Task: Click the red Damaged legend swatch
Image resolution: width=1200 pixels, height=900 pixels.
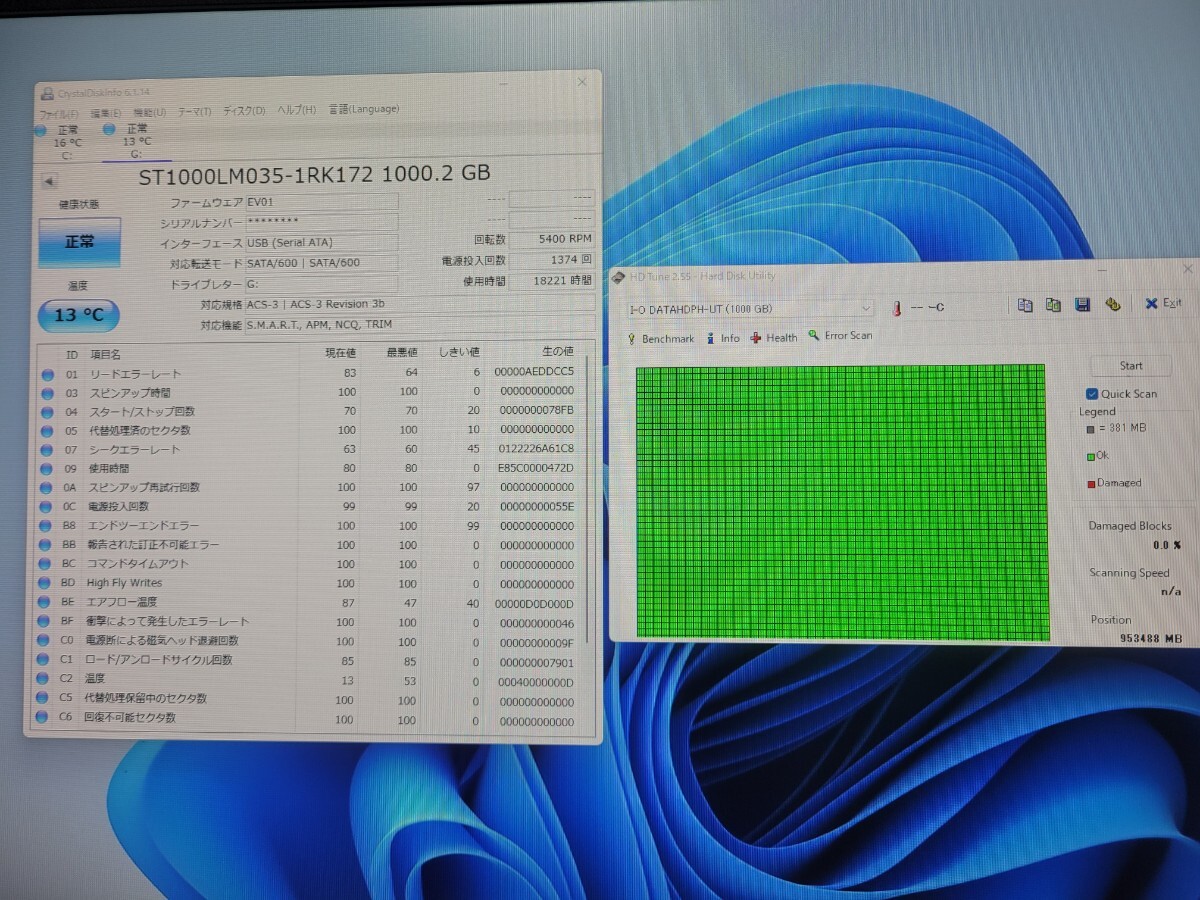Action: coord(1091,484)
